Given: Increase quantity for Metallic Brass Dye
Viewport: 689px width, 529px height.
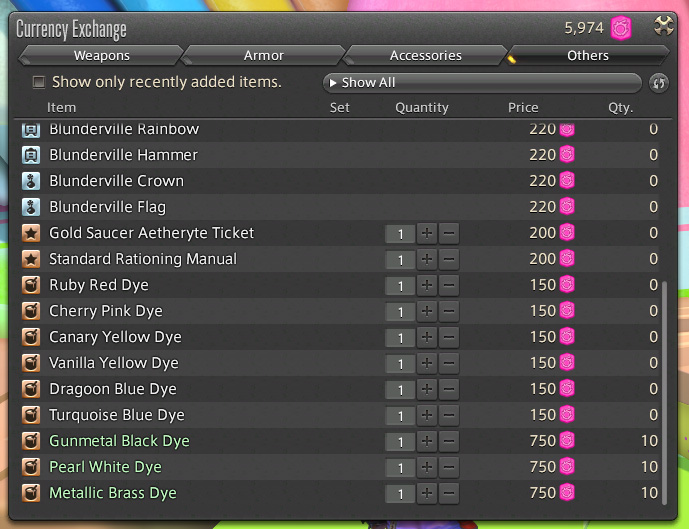Looking at the screenshot, I should pos(427,493).
